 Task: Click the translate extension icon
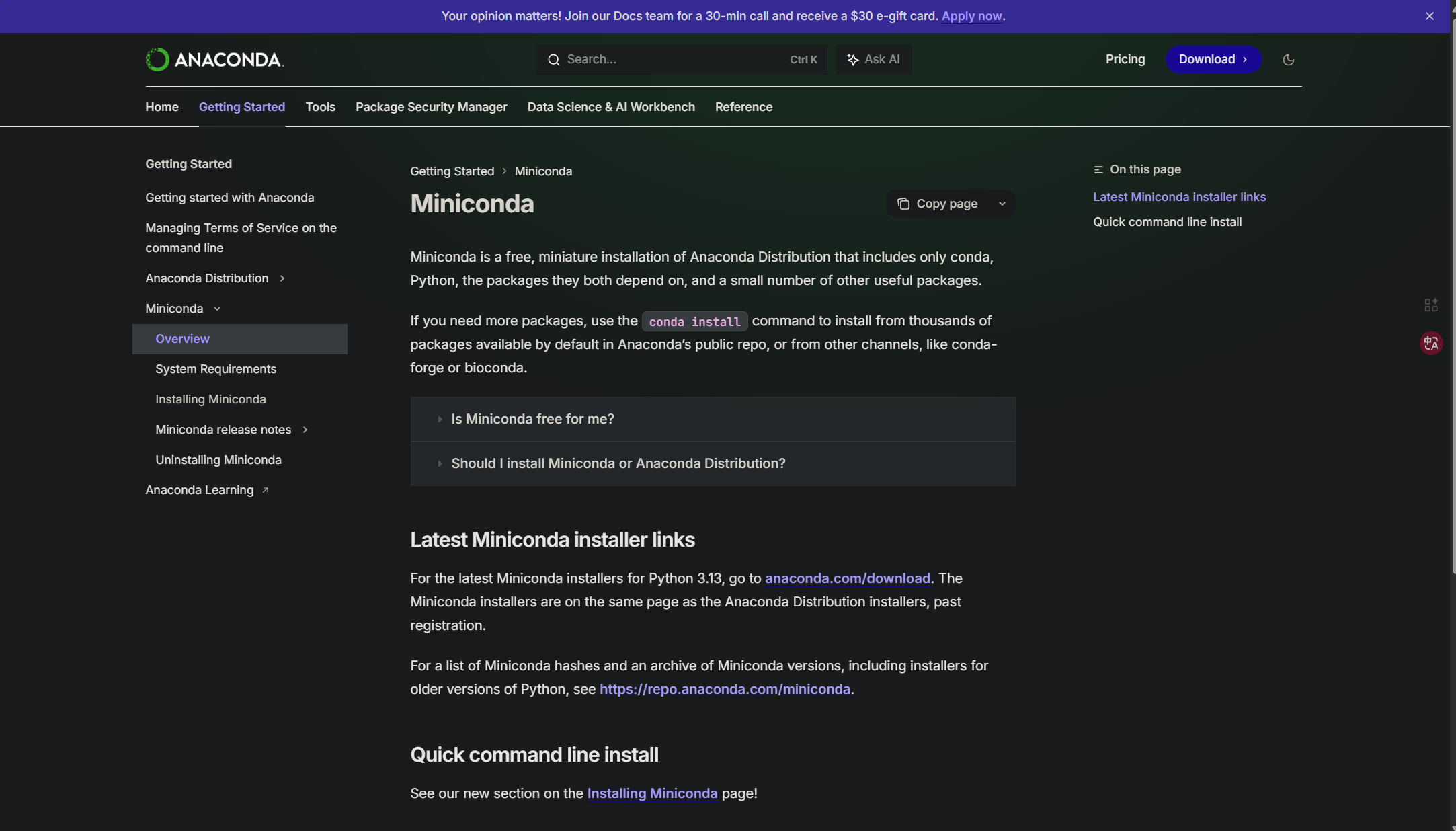[1431, 343]
